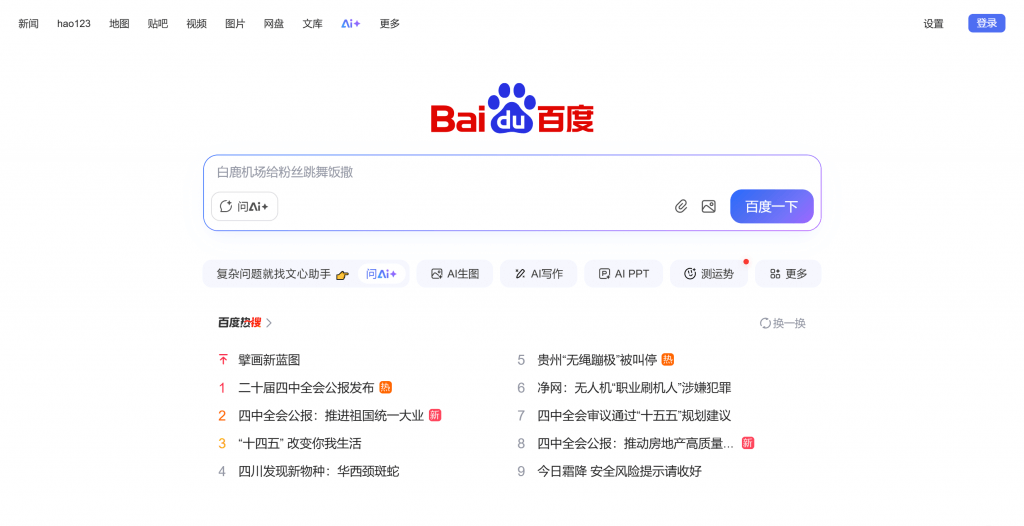Open the AI生图 image generation tool

(455, 274)
